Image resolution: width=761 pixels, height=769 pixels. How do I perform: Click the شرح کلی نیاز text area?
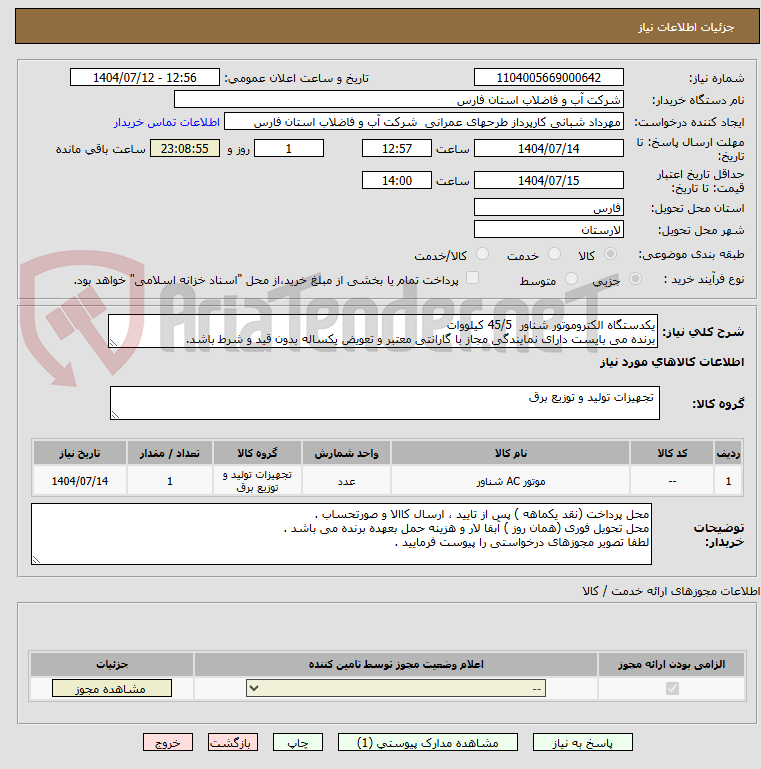(x=382, y=332)
